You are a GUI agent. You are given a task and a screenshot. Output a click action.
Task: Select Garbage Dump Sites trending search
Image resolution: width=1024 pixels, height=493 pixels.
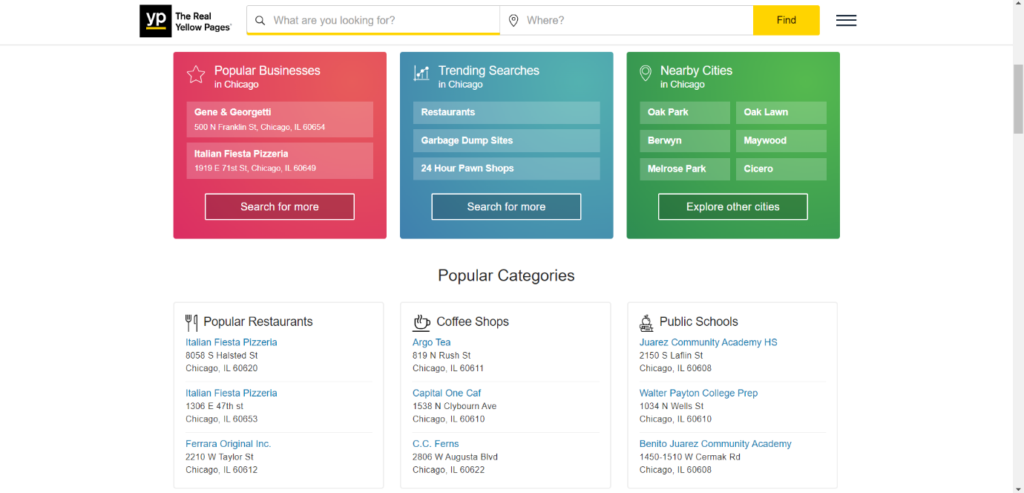point(506,140)
